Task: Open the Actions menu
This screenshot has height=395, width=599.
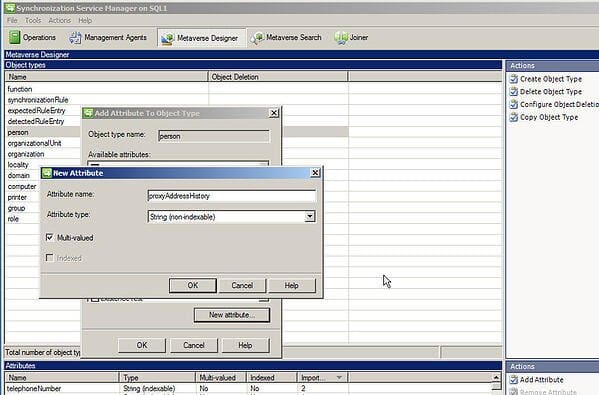Action: pyautogui.click(x=60, y=20)
